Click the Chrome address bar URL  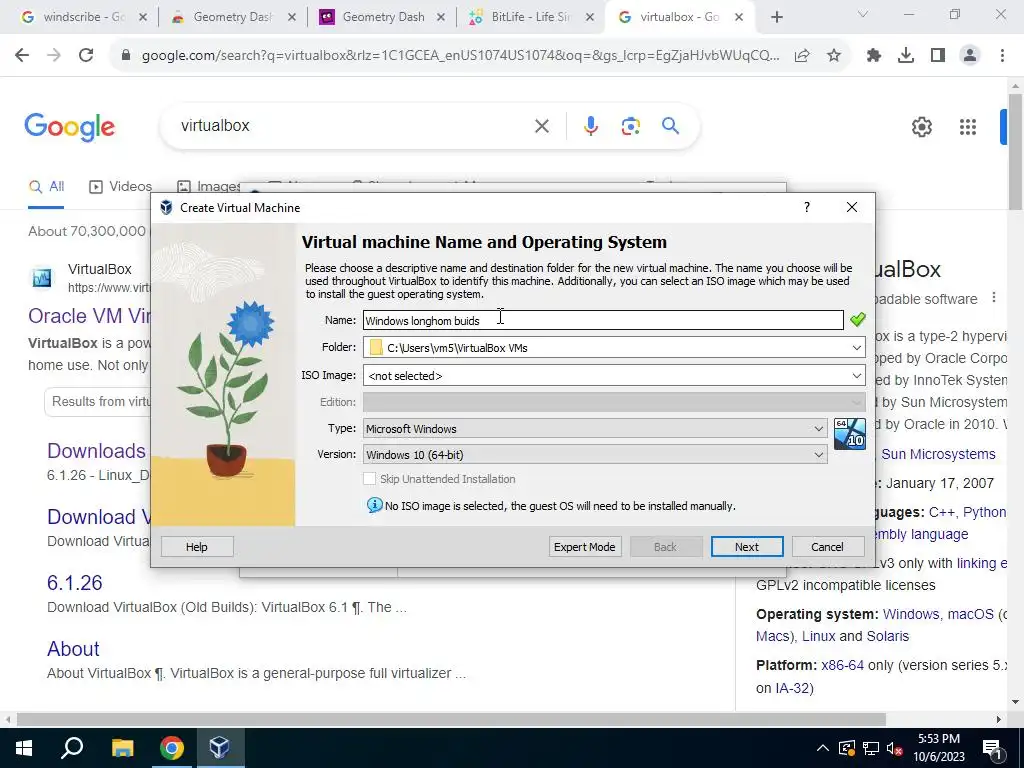460,56
